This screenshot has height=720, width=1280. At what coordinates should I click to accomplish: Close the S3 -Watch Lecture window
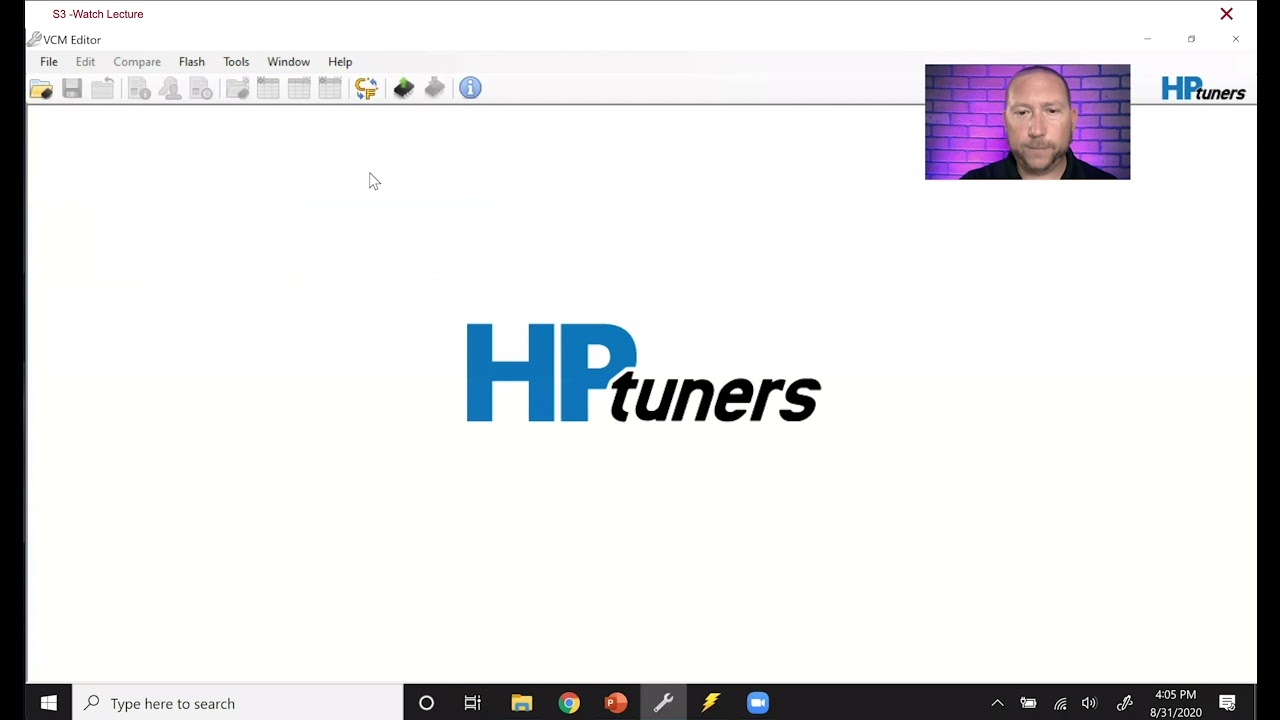(x=1226, y=14)
